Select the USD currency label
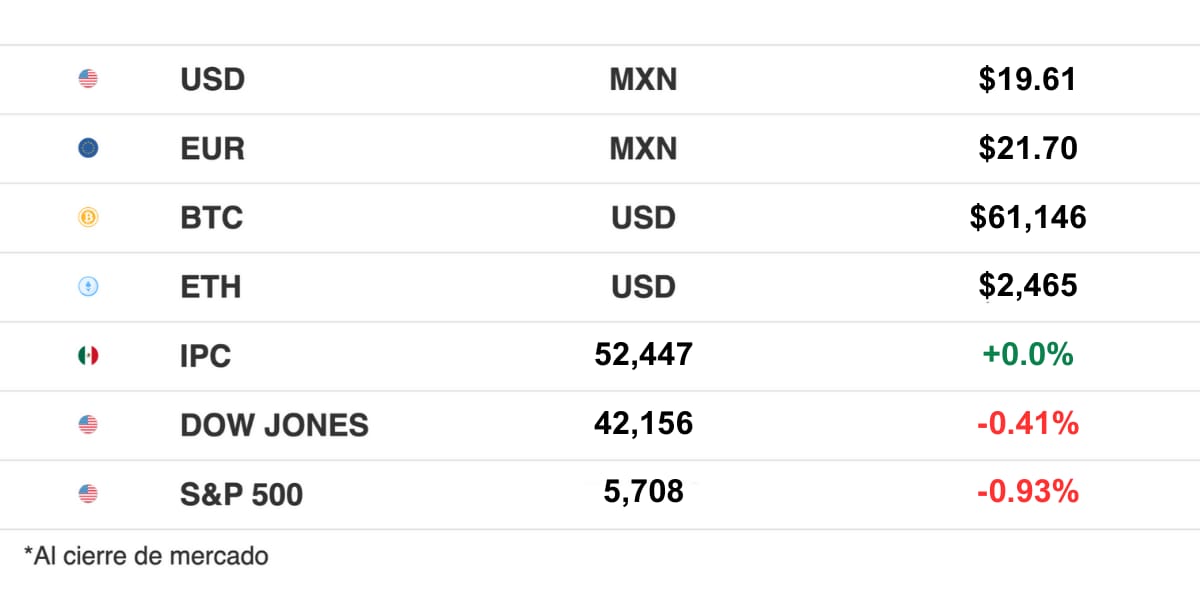 [212, 80]
